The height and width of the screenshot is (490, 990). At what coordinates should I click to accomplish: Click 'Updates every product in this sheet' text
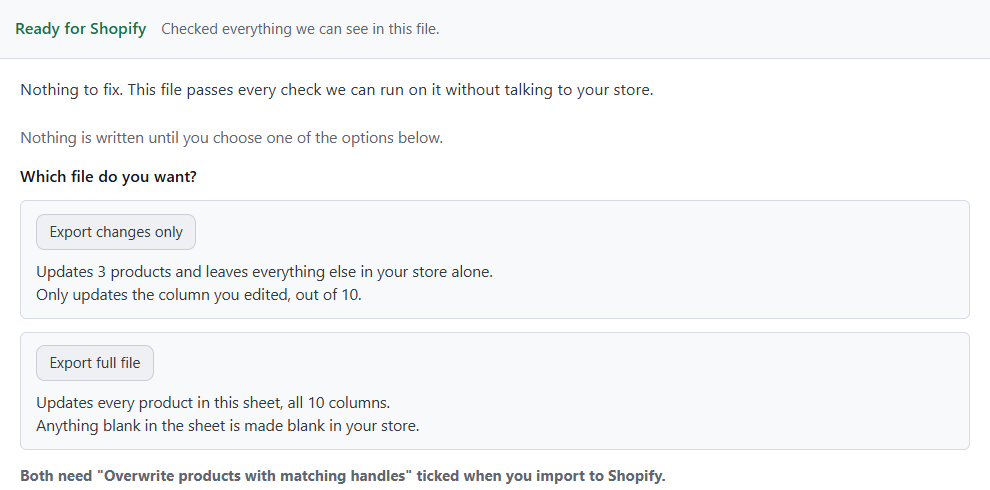pyautogui.click(x=213, y=403)
